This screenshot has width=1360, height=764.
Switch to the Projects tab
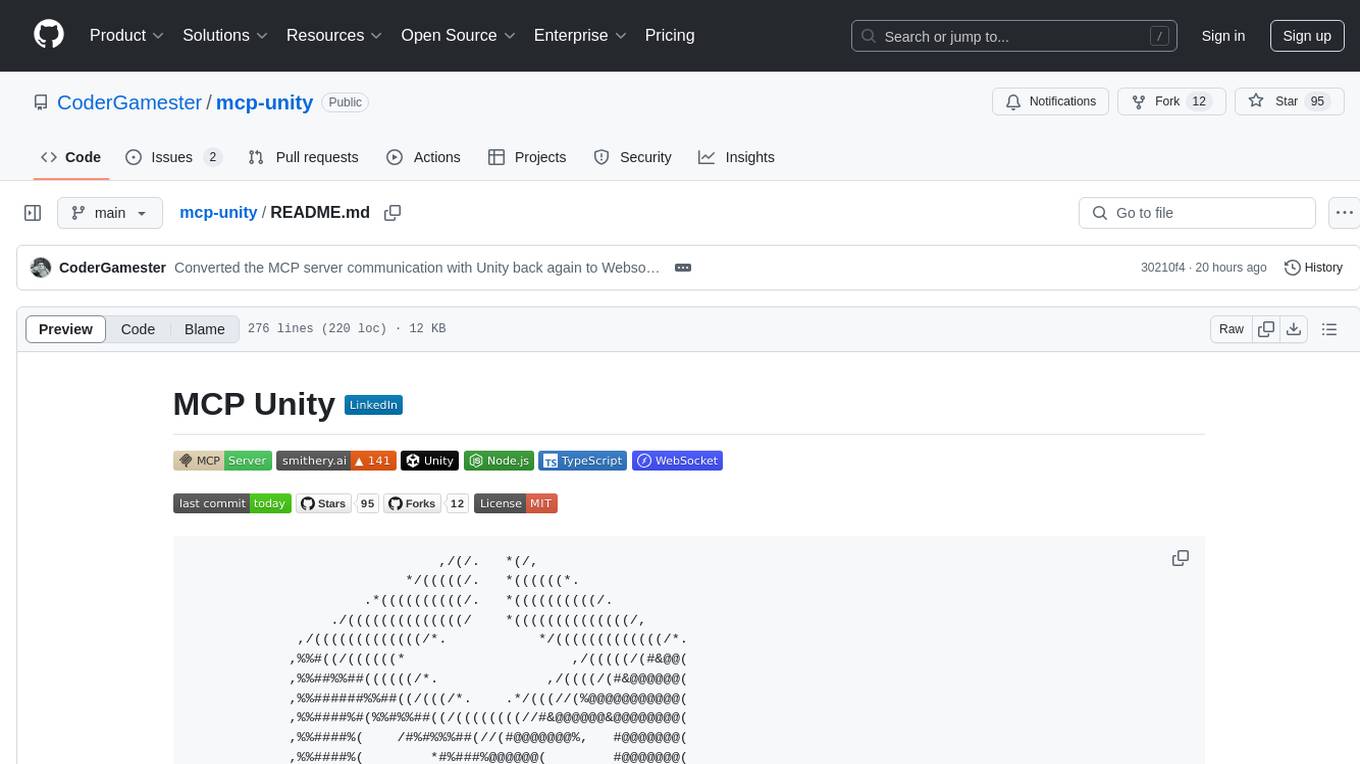(527, 157)
